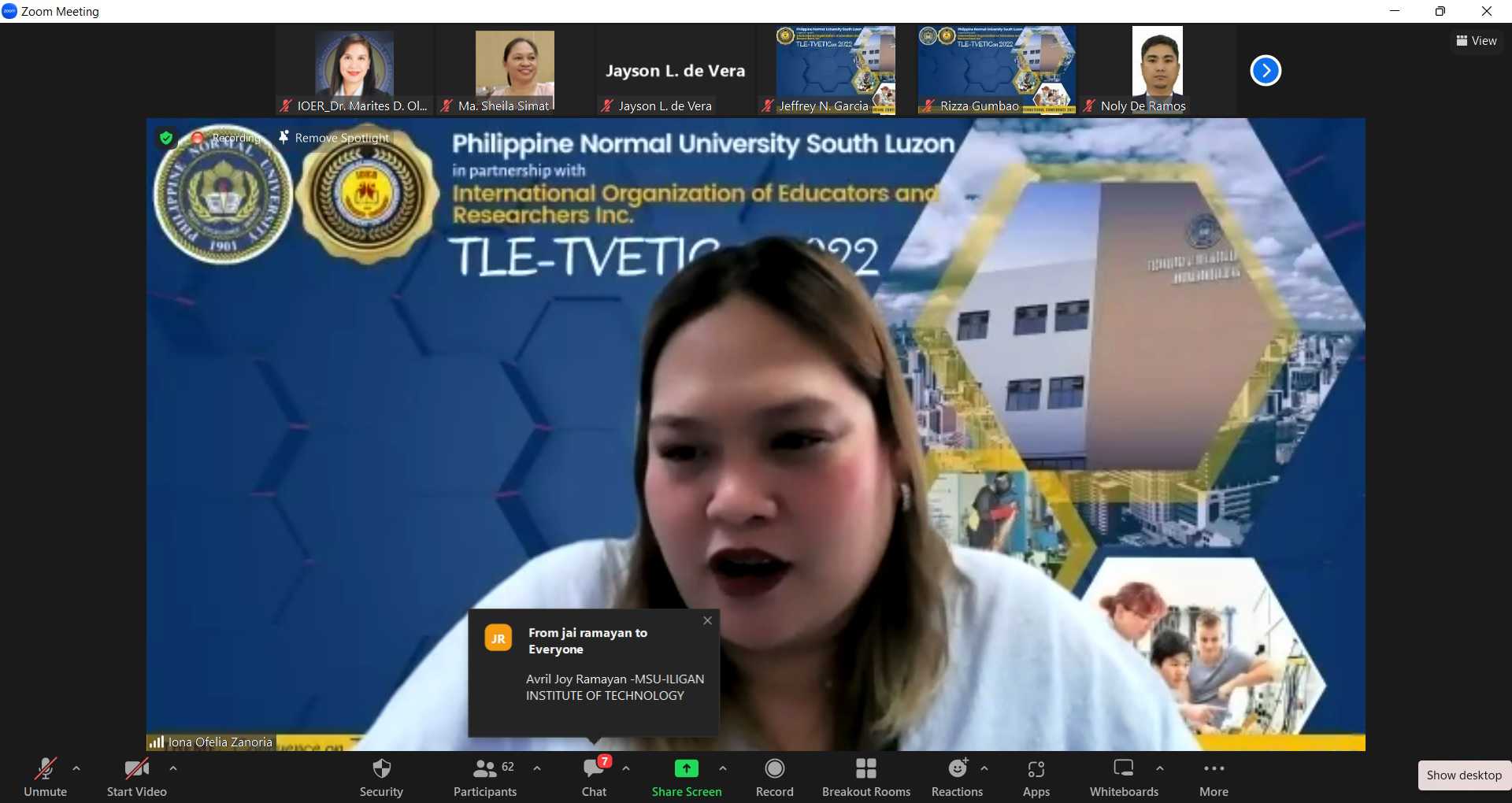The height and width of the screenshot is (803, 1512).
Task: Open the Participants panel
Action: click(x=484, y=775)
